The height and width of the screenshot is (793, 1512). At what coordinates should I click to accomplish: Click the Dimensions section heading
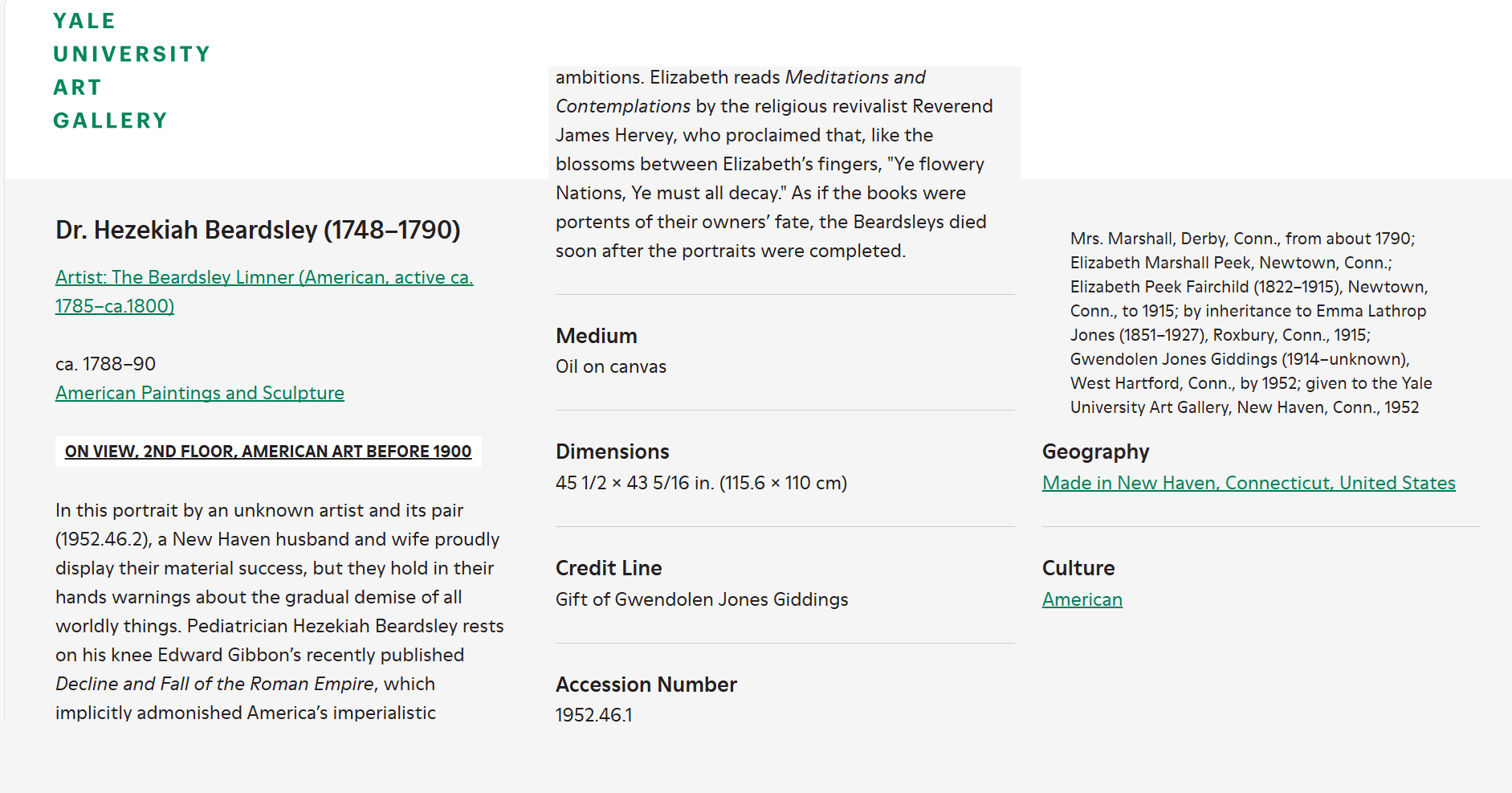click(x=612, y=452)
